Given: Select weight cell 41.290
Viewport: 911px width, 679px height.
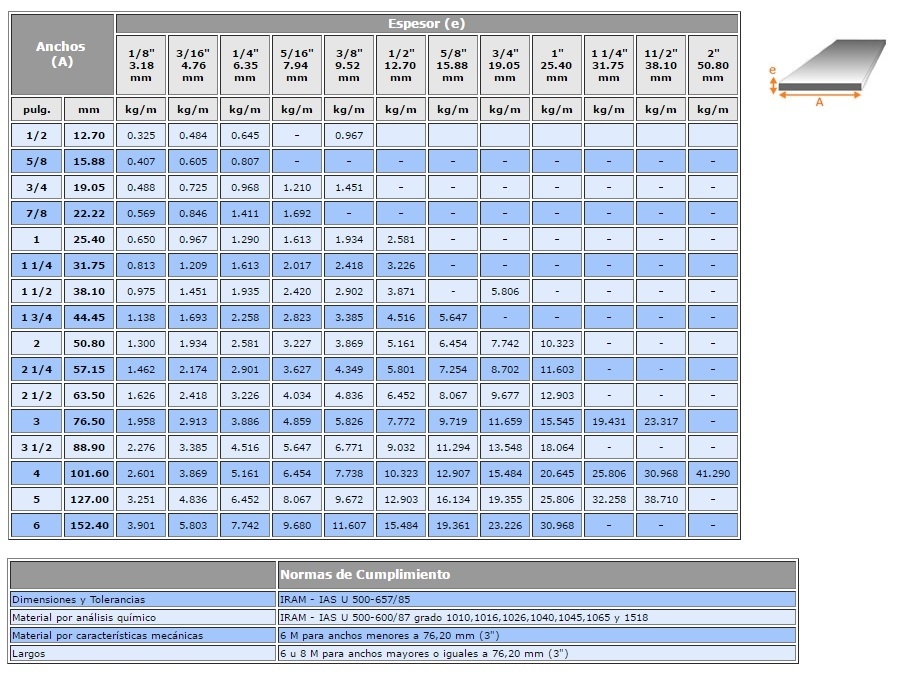Looking at the screenshot, I should tap(713, 473).
